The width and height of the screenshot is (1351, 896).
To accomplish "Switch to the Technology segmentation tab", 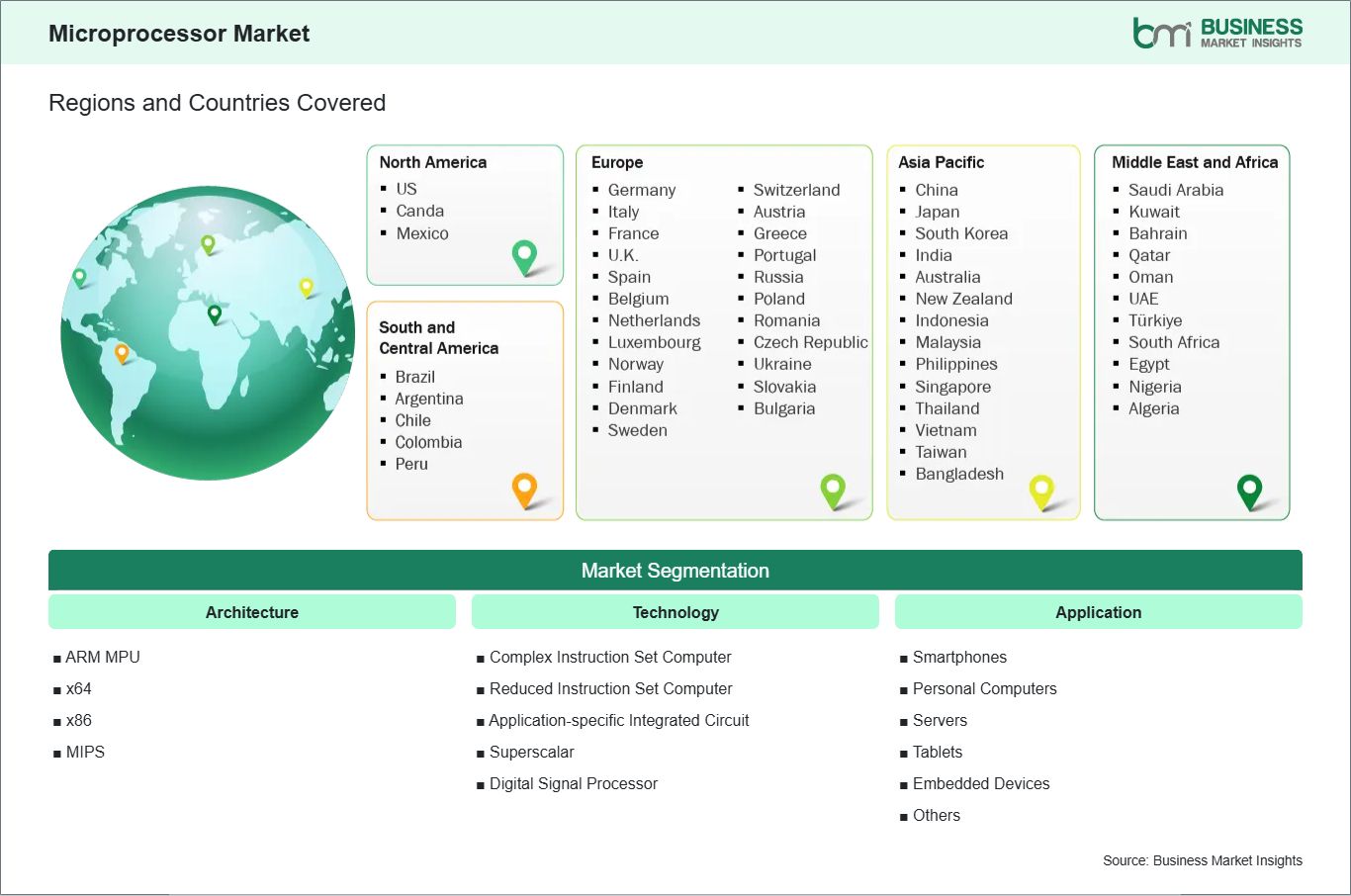I will coord(675,611).
